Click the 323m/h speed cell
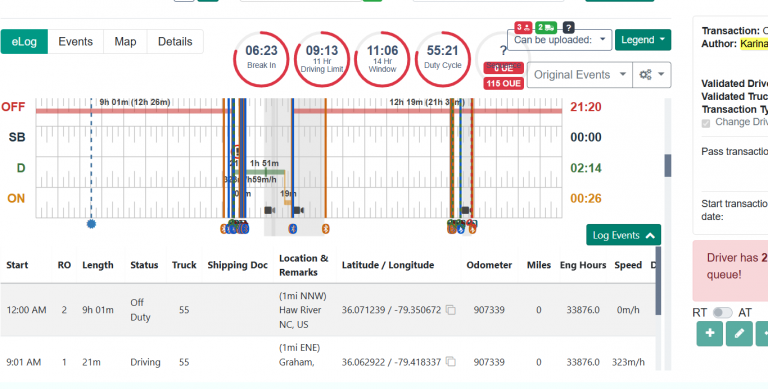 [x=628, y=362]
